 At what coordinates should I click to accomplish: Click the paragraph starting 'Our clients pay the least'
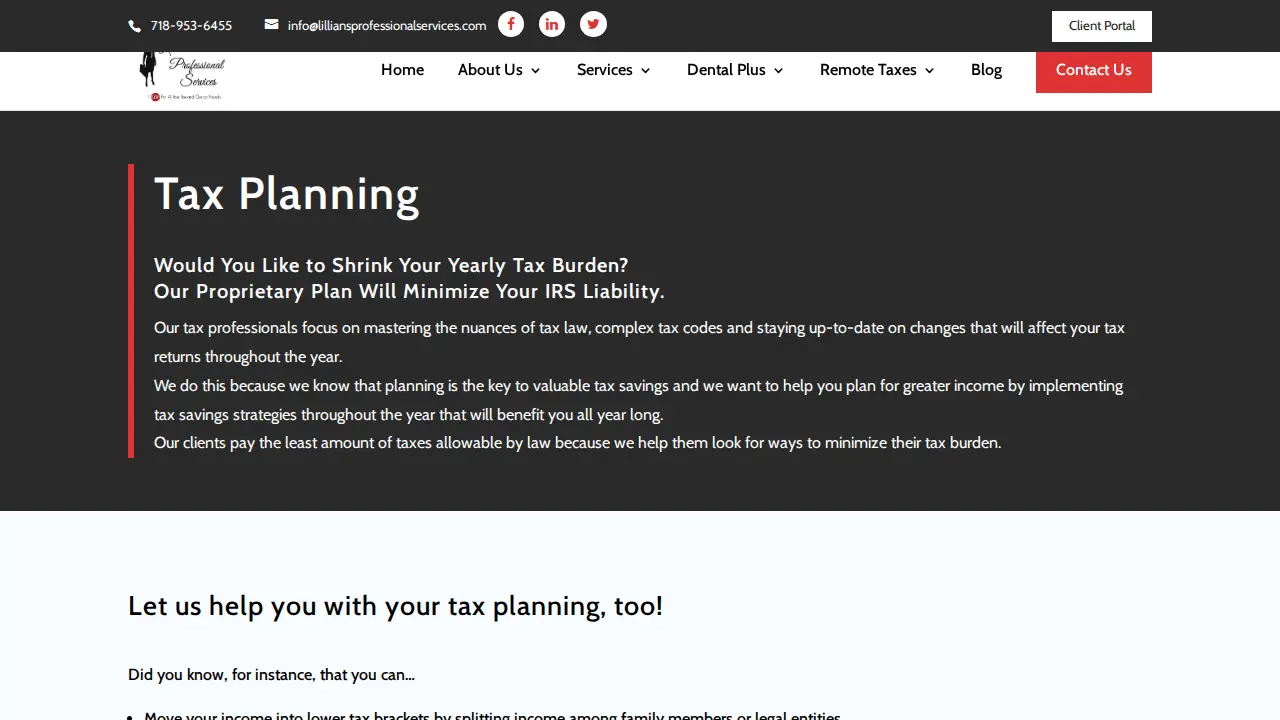point(577,443)
